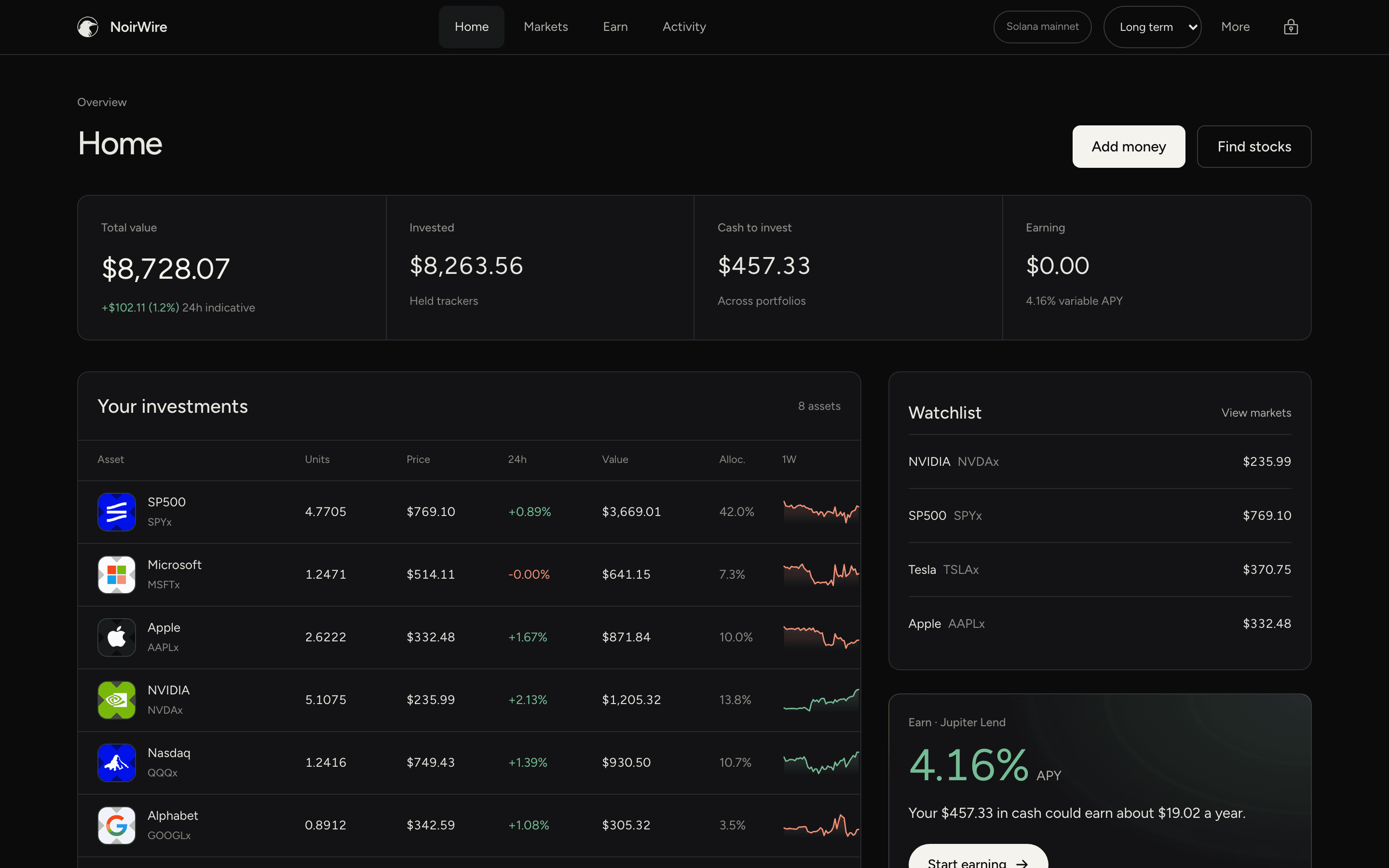This screenshot has height=868, width=1389.
Task: Click the Price column header
Action: pos(418,459)
